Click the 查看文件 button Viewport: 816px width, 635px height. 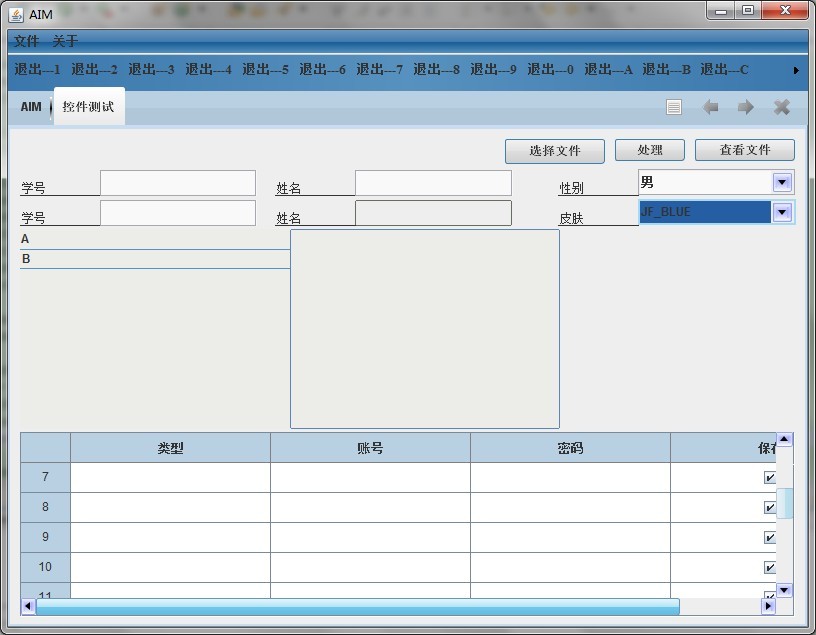point(745,150)
